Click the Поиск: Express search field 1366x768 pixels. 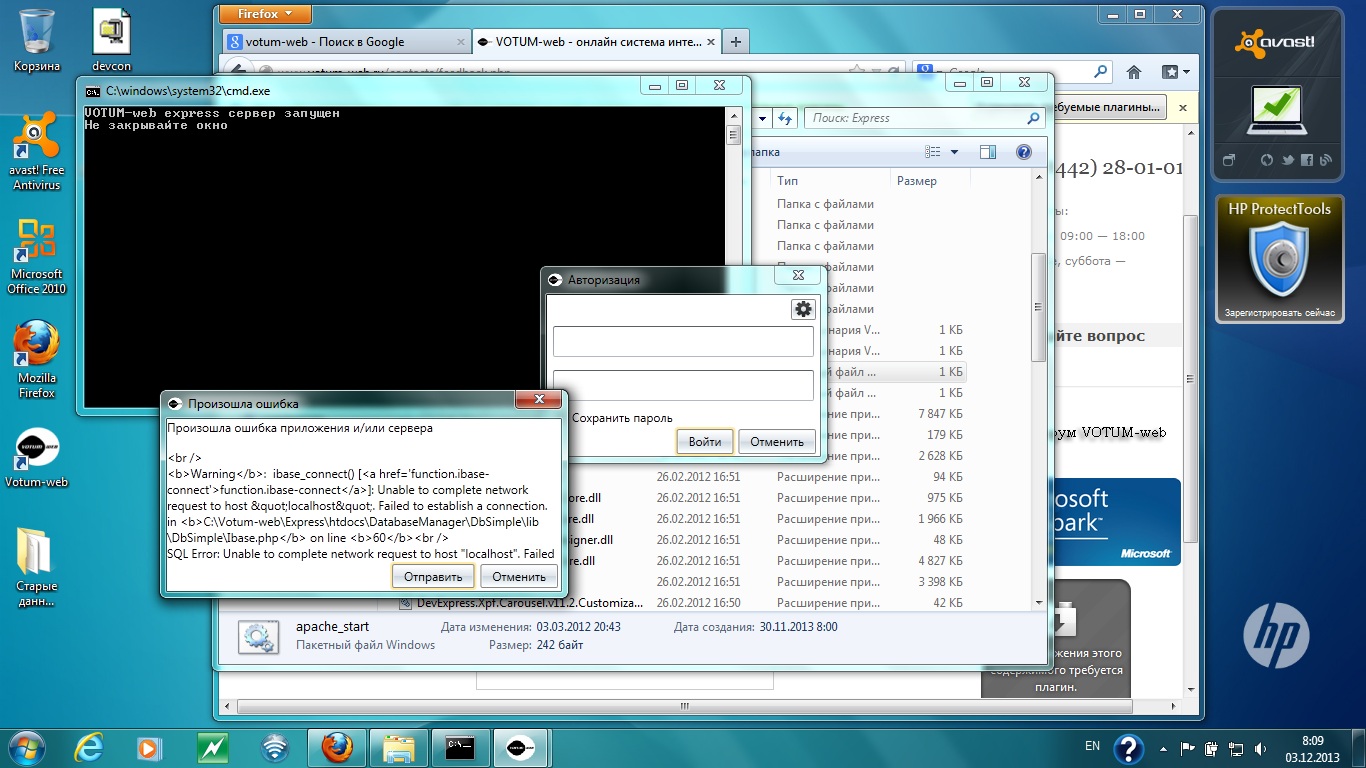[x=924, y=118]
